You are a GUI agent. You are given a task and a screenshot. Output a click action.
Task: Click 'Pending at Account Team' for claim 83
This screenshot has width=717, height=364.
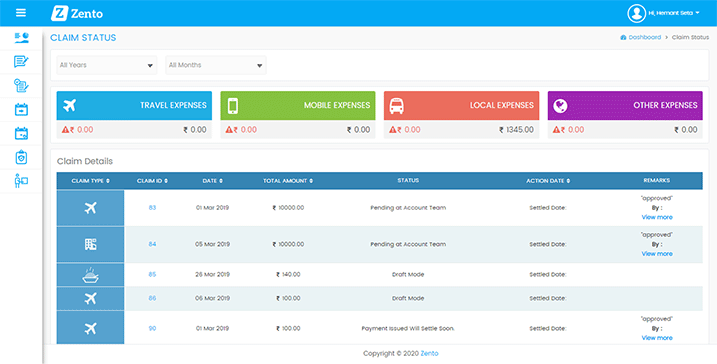point(408,208)
